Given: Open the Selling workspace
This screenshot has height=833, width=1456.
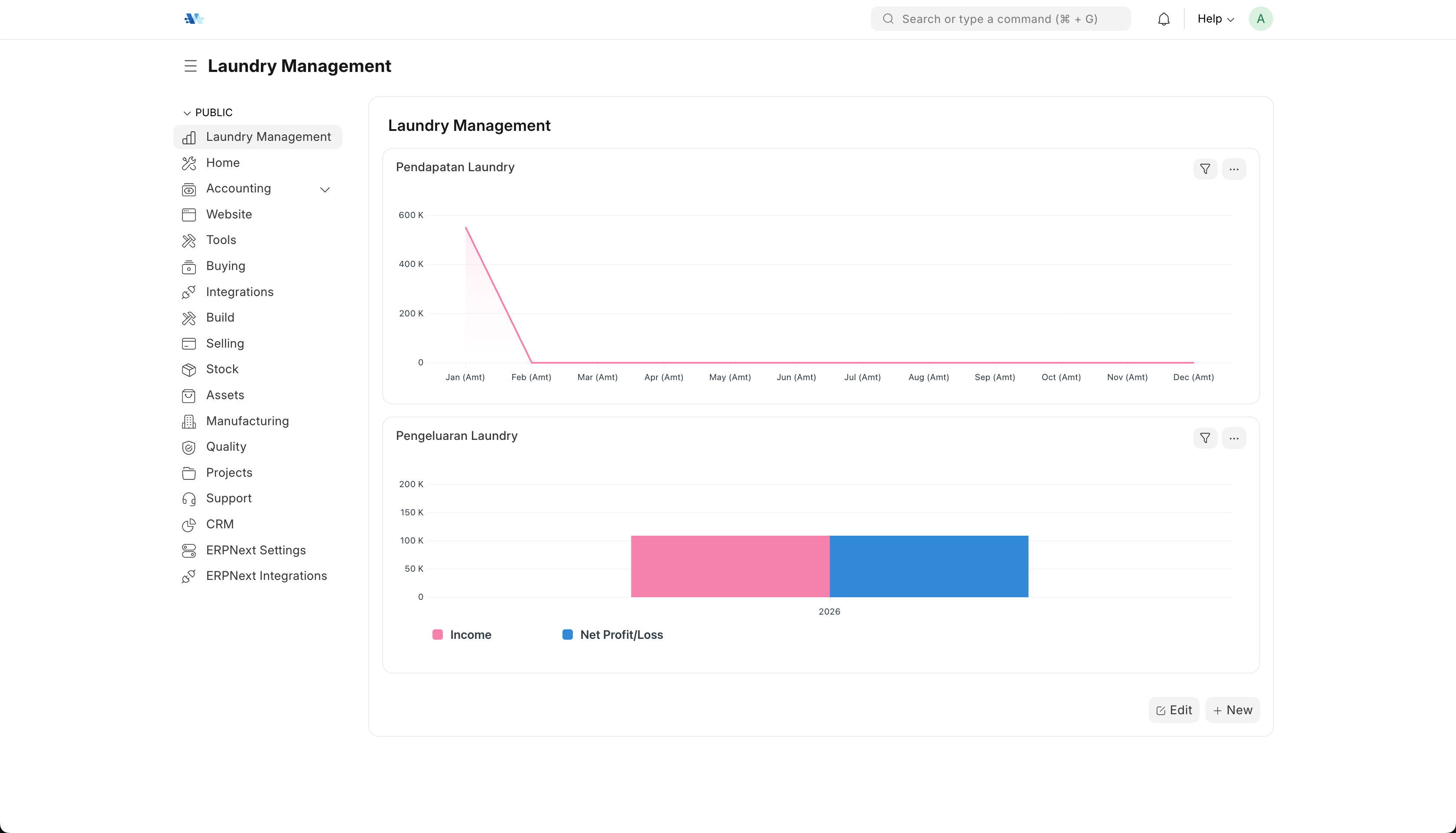Looking at the screenshot, I should pyautogui.click(x=257, y=343).
